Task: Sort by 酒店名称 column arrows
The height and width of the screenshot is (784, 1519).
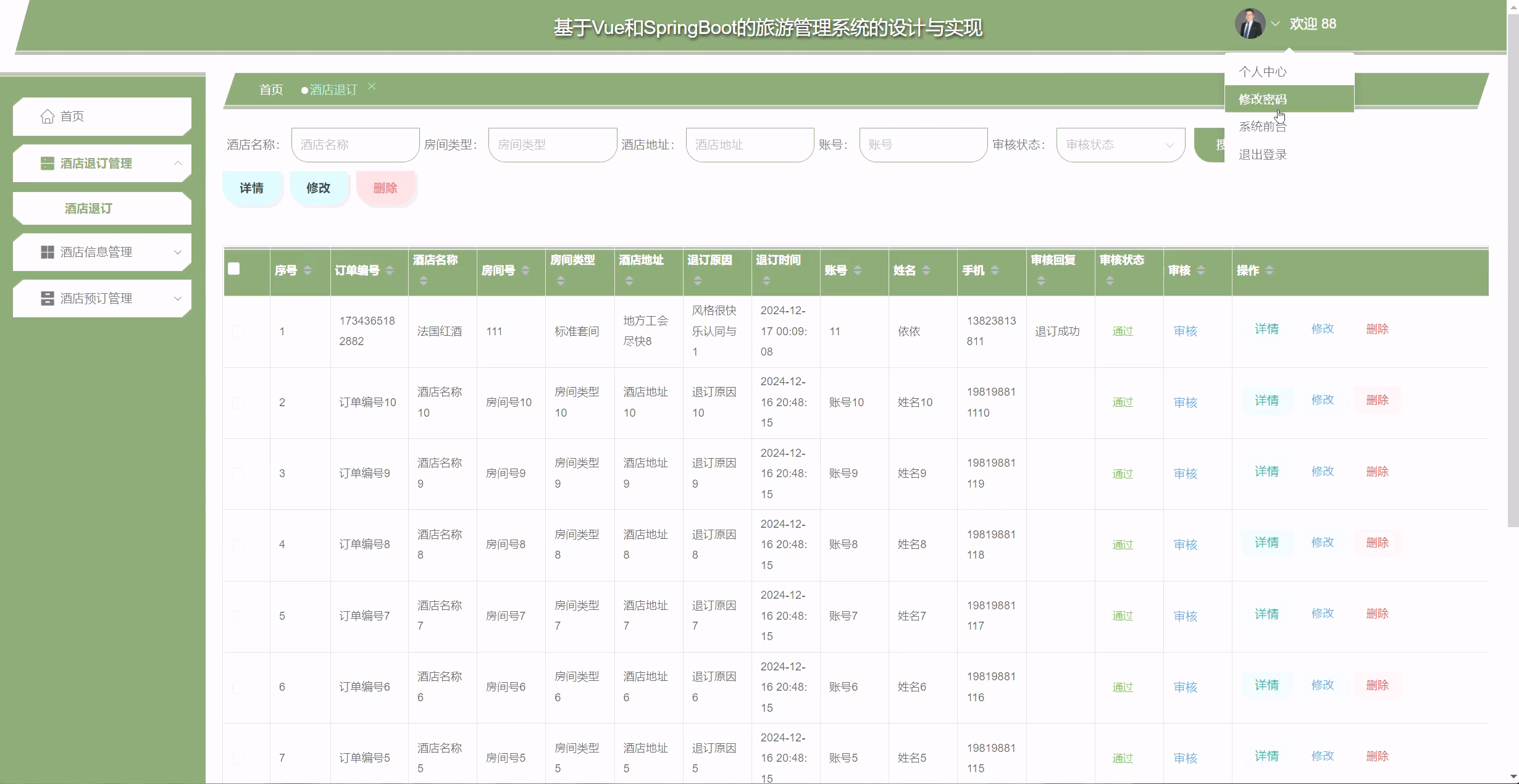Action: [424, 281]
